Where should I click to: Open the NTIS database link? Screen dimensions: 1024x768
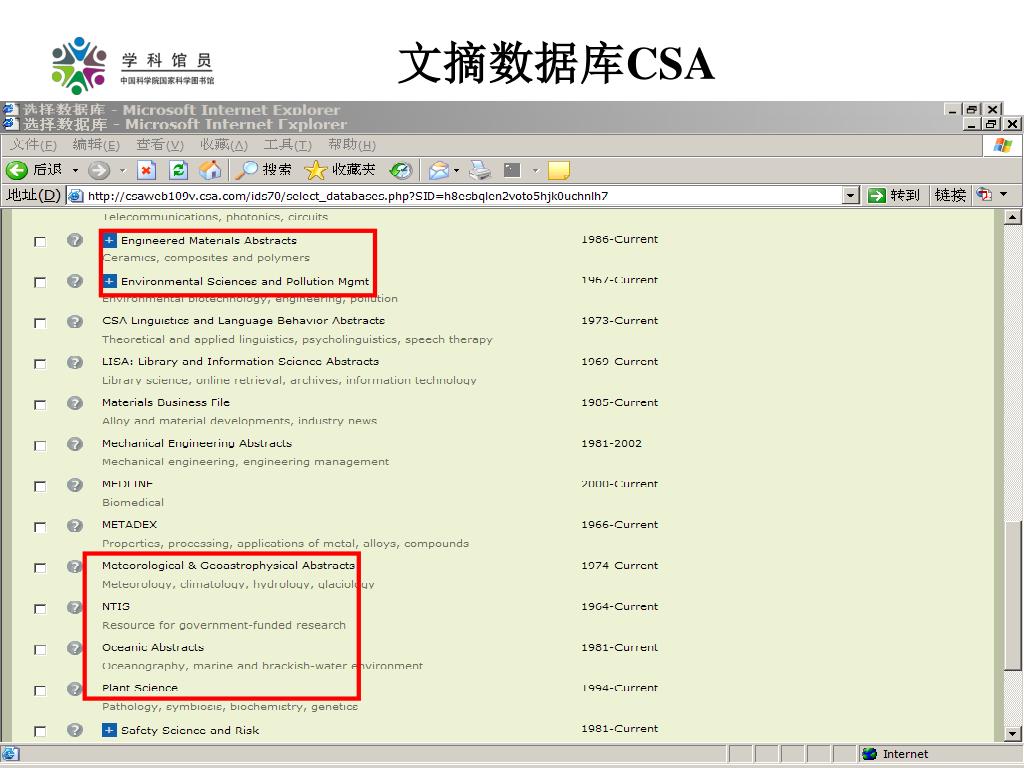(116, 606)
